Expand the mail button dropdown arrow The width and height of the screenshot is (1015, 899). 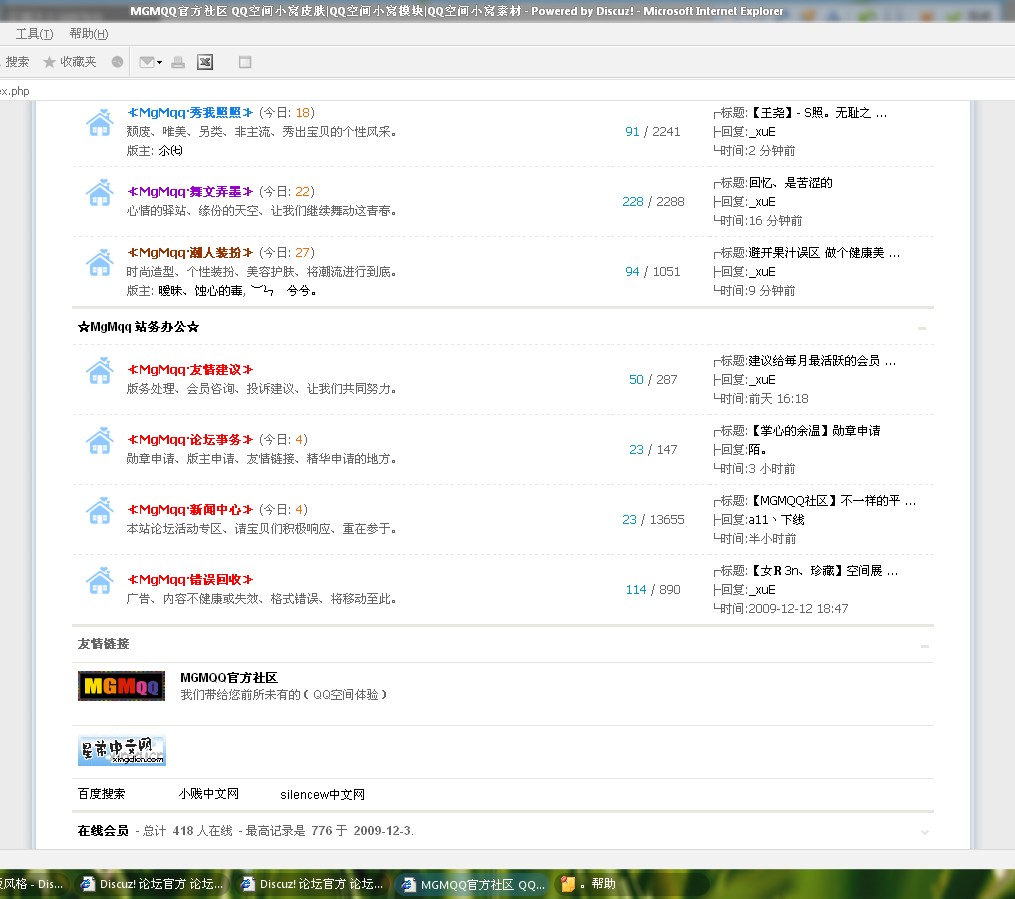[159, 62]
